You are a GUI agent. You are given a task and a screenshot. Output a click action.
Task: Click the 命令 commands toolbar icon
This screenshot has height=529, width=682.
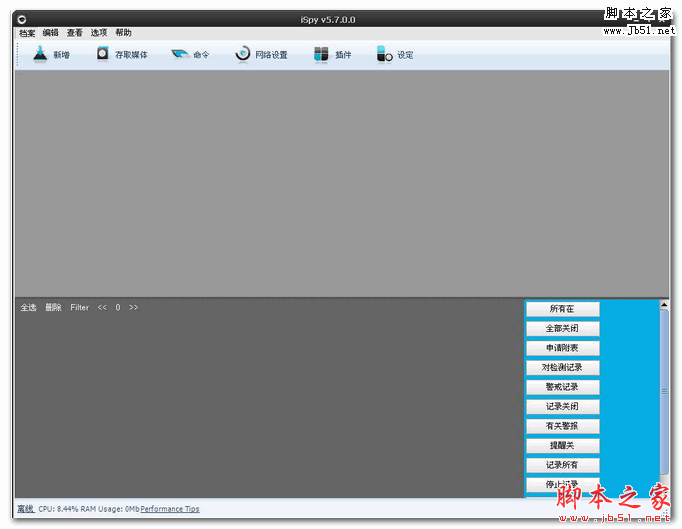click(179, 54)
